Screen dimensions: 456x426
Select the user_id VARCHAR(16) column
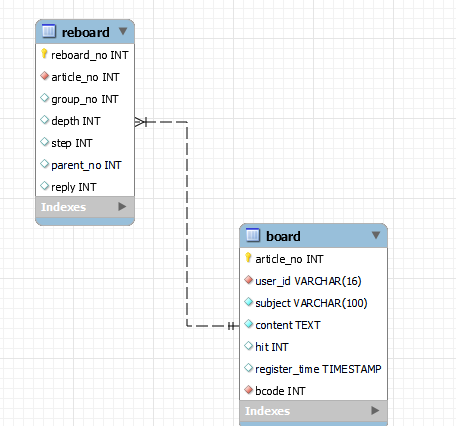[x=308, y=281]
